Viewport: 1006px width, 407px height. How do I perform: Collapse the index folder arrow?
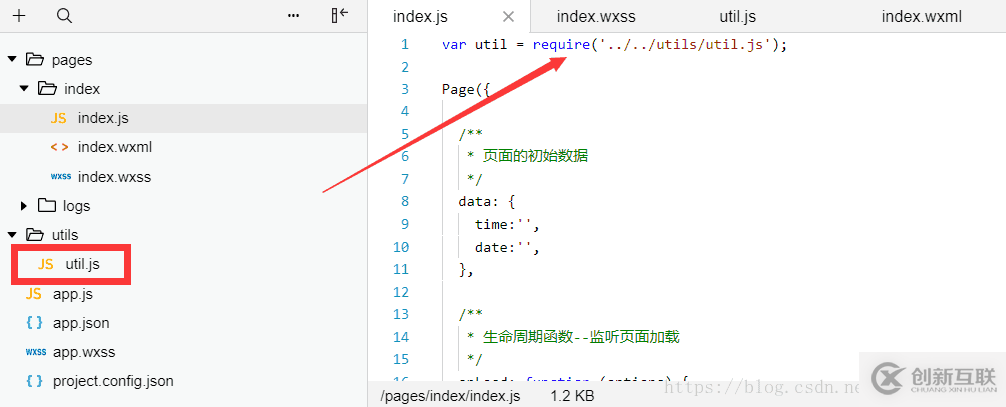point(24,89)
